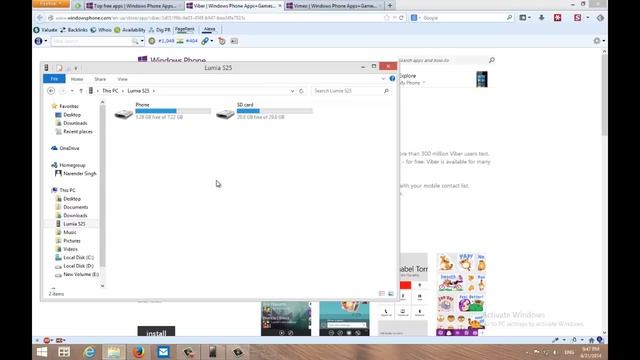Screen dimensions: 640x360
Task: Launch Internet Explorer from taskbar
Action: (x=89, y=352)
